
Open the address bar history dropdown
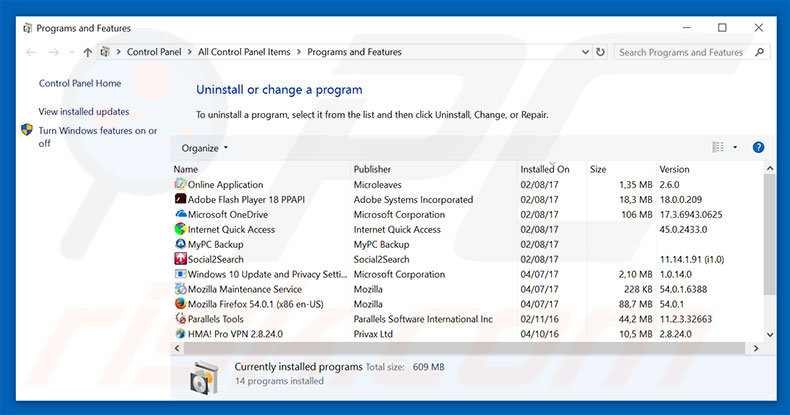point(585,52)
